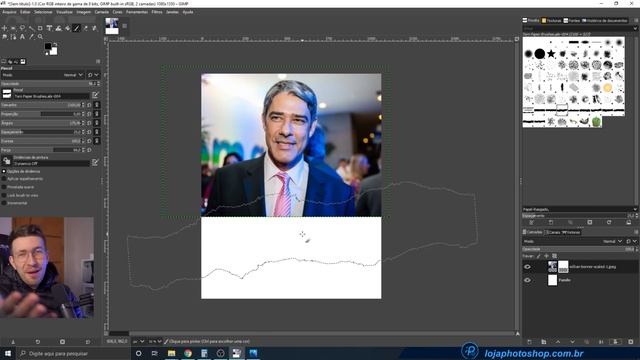Viewport: 640px width, 360px height.
Task: Open the Cores menu
Action: pos(117,12)
